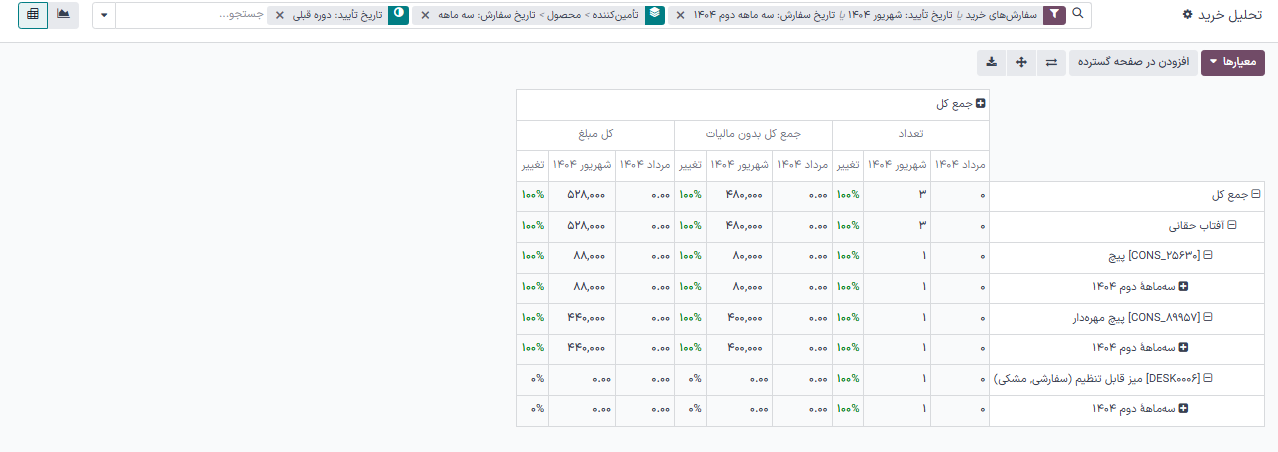
Task: Sort by the کل مبلغ column header
Action: pos(595,134)
